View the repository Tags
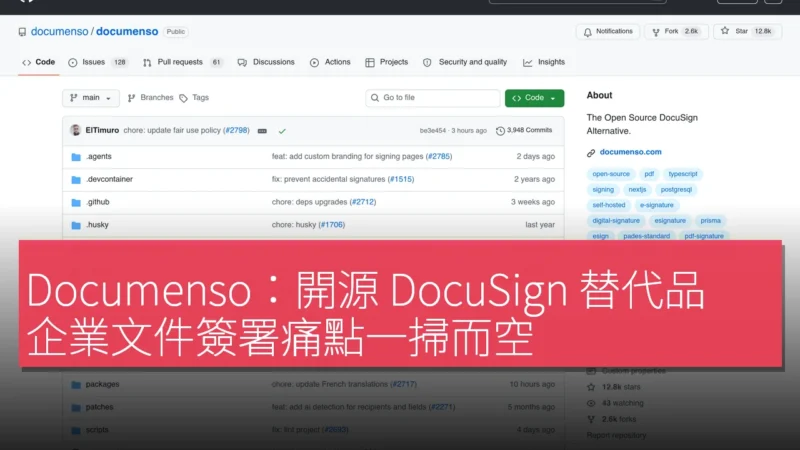Viewport: 800px width, 450px height. (x=194, y=98)
